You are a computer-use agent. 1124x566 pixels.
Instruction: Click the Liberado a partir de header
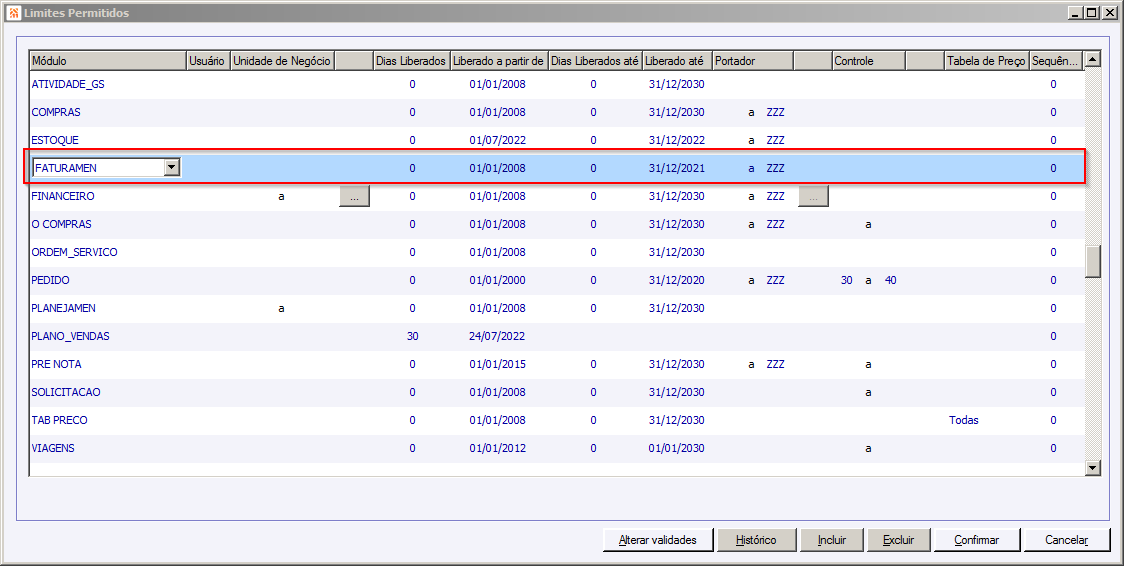click(499, 61)
